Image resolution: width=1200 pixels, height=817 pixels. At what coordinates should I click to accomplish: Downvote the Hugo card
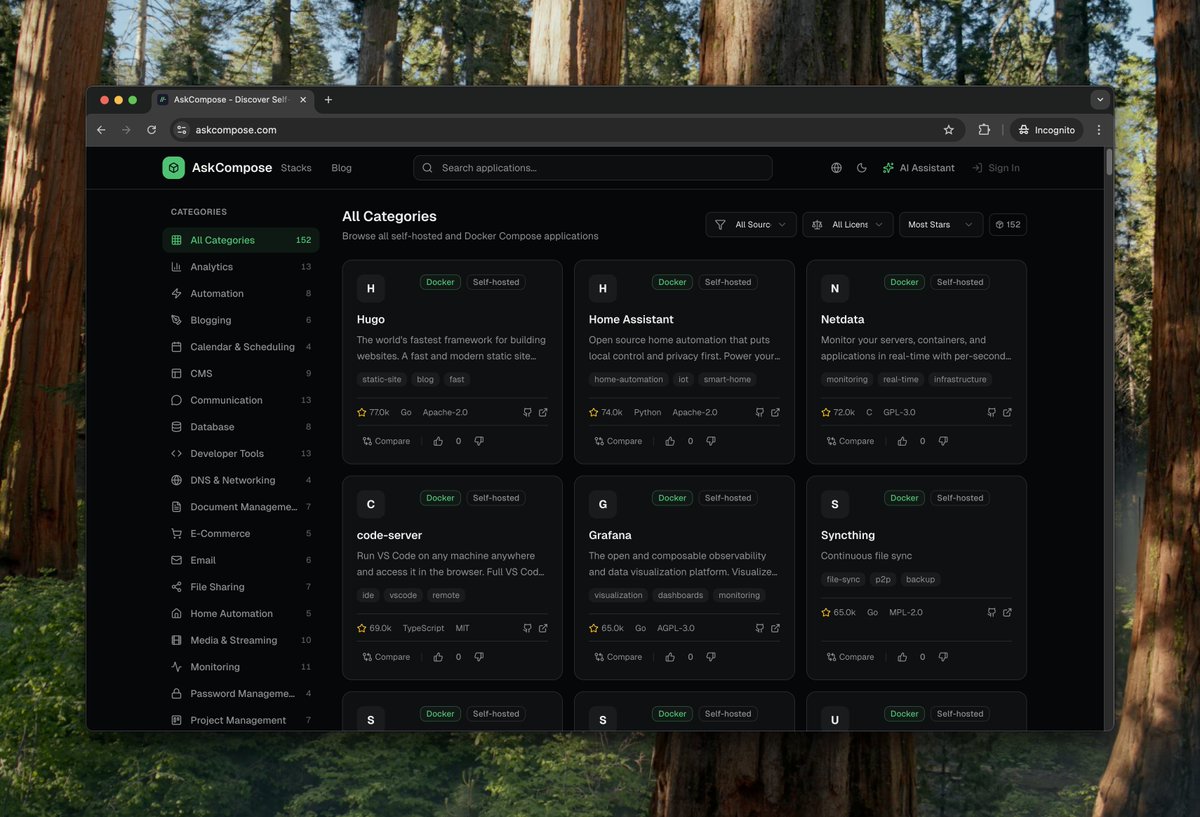(479, 441)
